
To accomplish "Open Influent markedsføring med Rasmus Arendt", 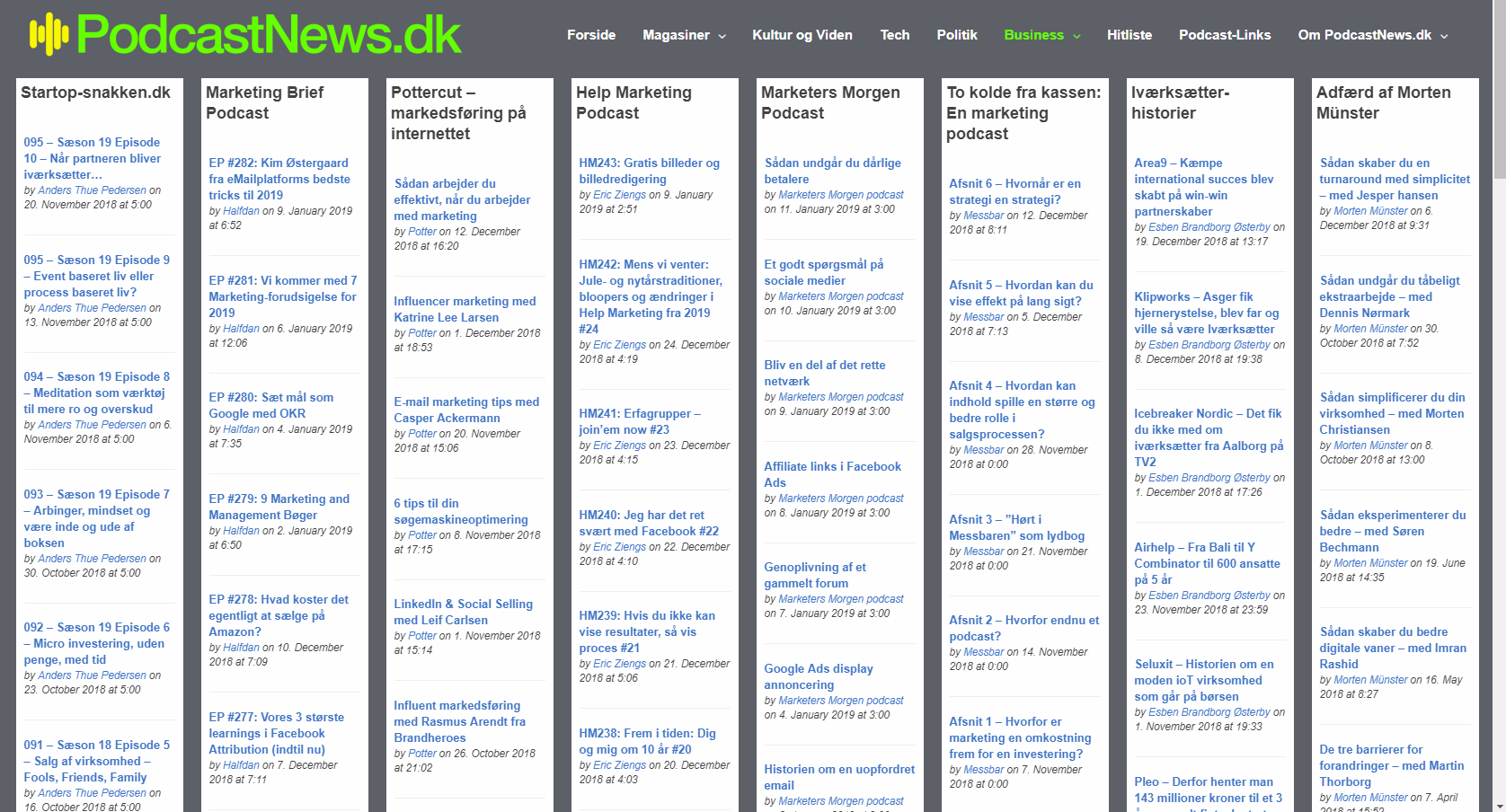I will (459, 721).
